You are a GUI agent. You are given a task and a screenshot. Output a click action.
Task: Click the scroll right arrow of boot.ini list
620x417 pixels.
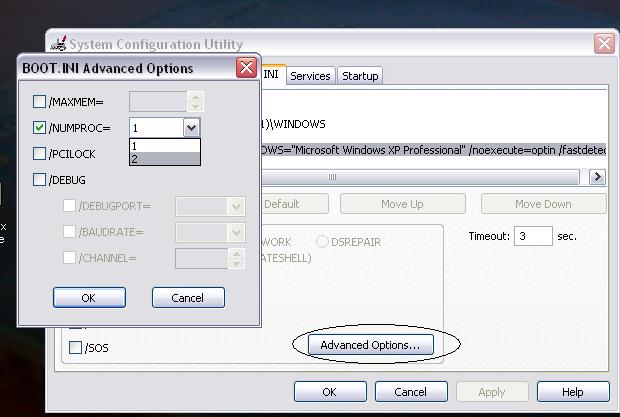[597, 177]
